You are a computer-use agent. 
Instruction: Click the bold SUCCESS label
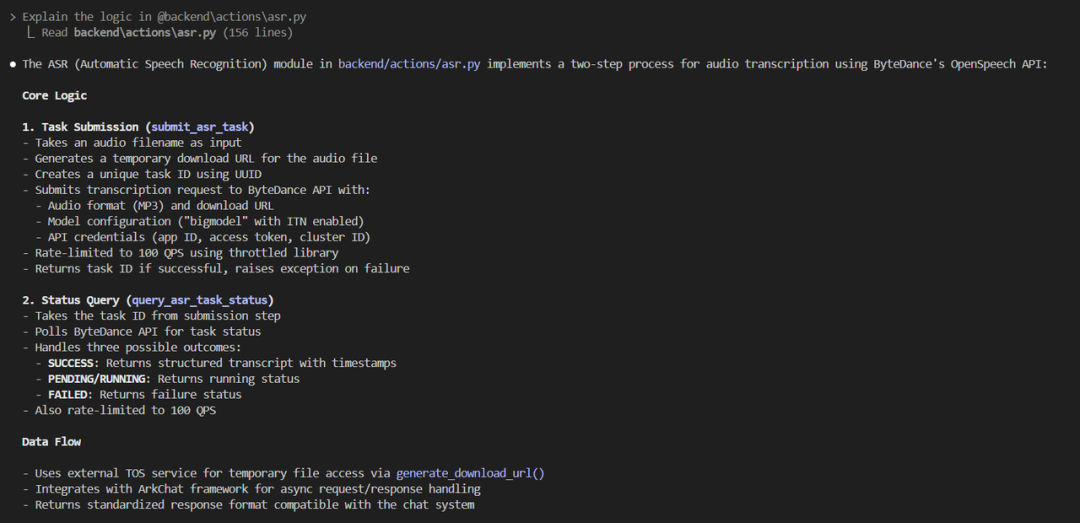(74, 362)
